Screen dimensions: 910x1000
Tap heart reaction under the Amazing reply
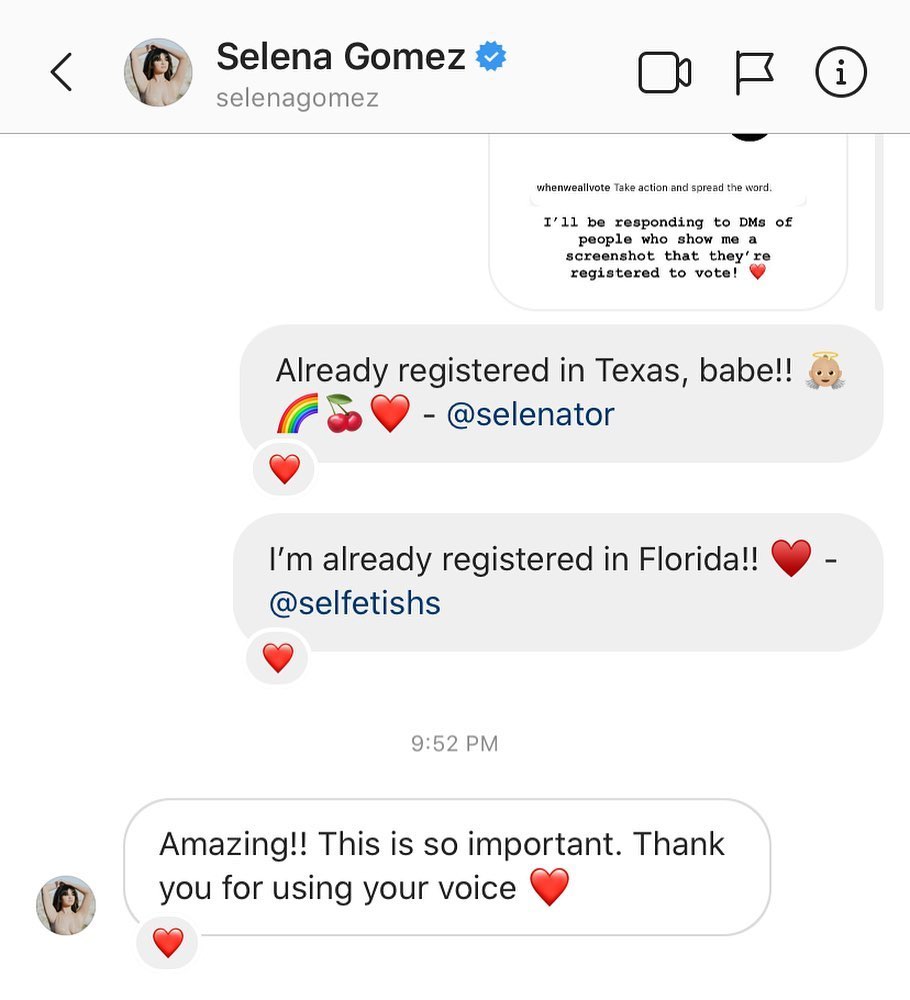coord(167,942)
